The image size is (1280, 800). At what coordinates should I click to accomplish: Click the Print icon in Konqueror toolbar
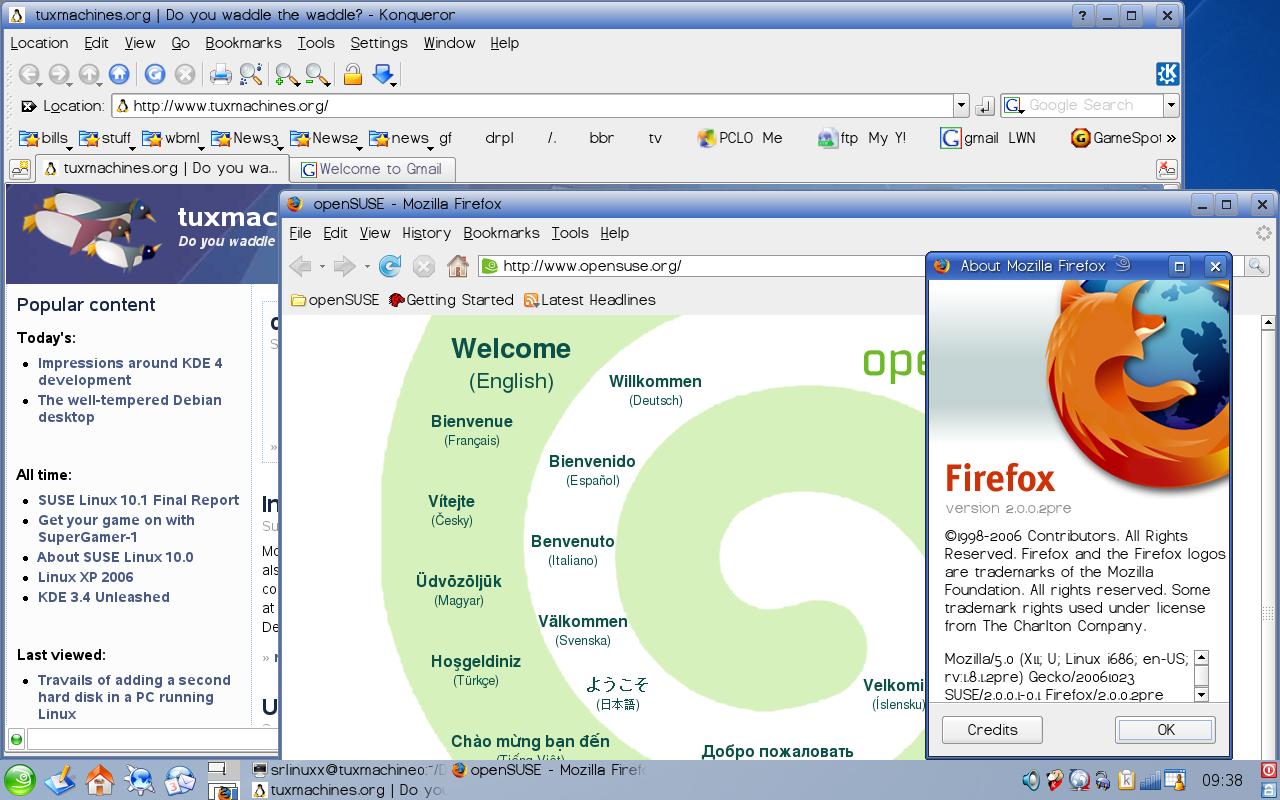(220, 74)
